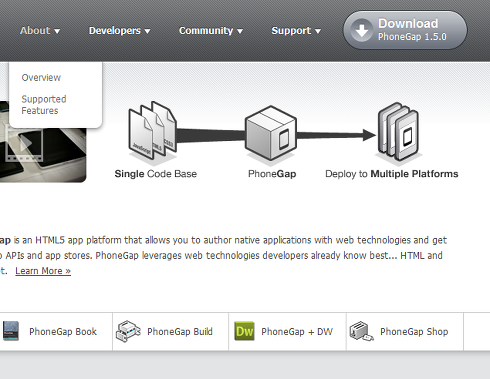This screenshot has width=490, height=379.
Task: Click the Dreamweaver Dw icon
Action: coord(244,331)
